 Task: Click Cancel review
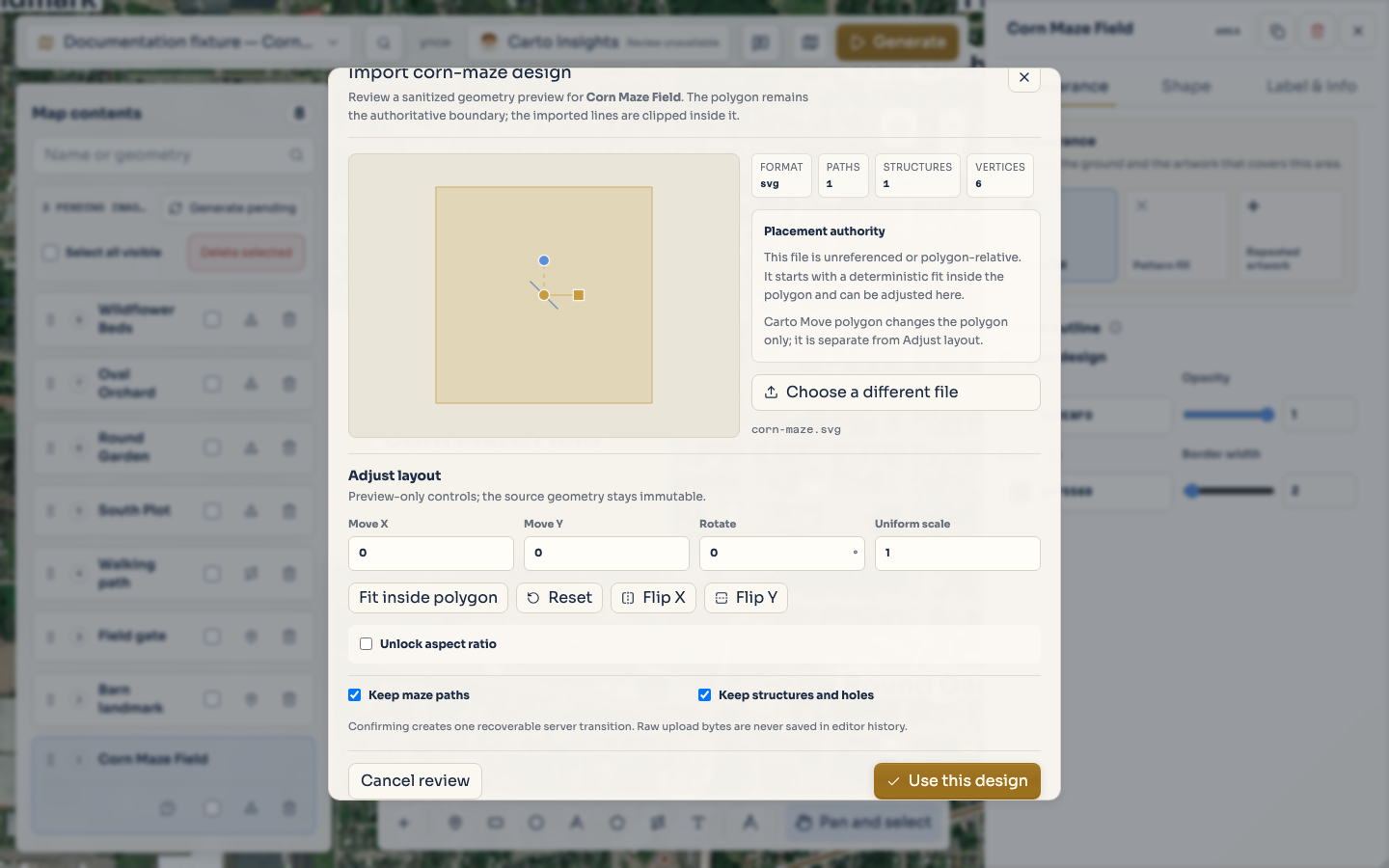[x=415, y=781]
